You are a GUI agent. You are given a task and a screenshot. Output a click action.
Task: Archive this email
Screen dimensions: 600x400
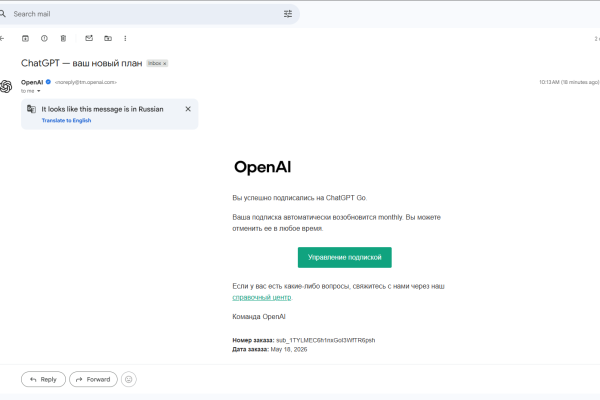25,38
